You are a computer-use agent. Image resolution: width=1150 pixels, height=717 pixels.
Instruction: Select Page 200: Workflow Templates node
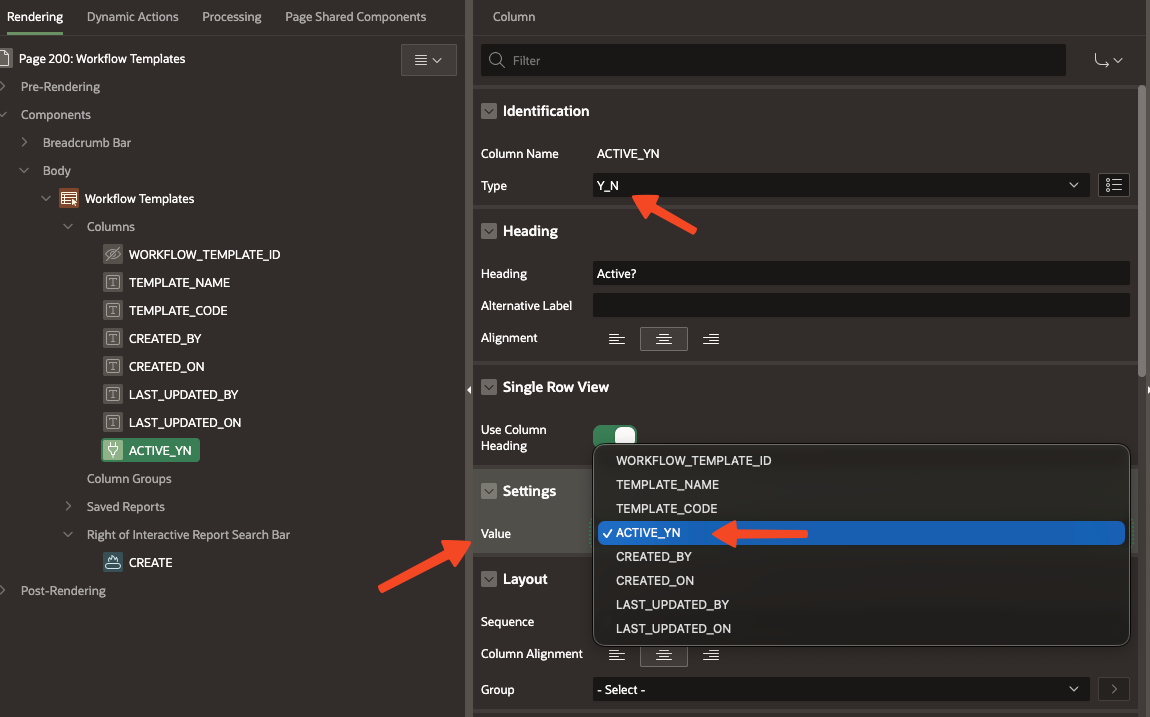point(102,59)
